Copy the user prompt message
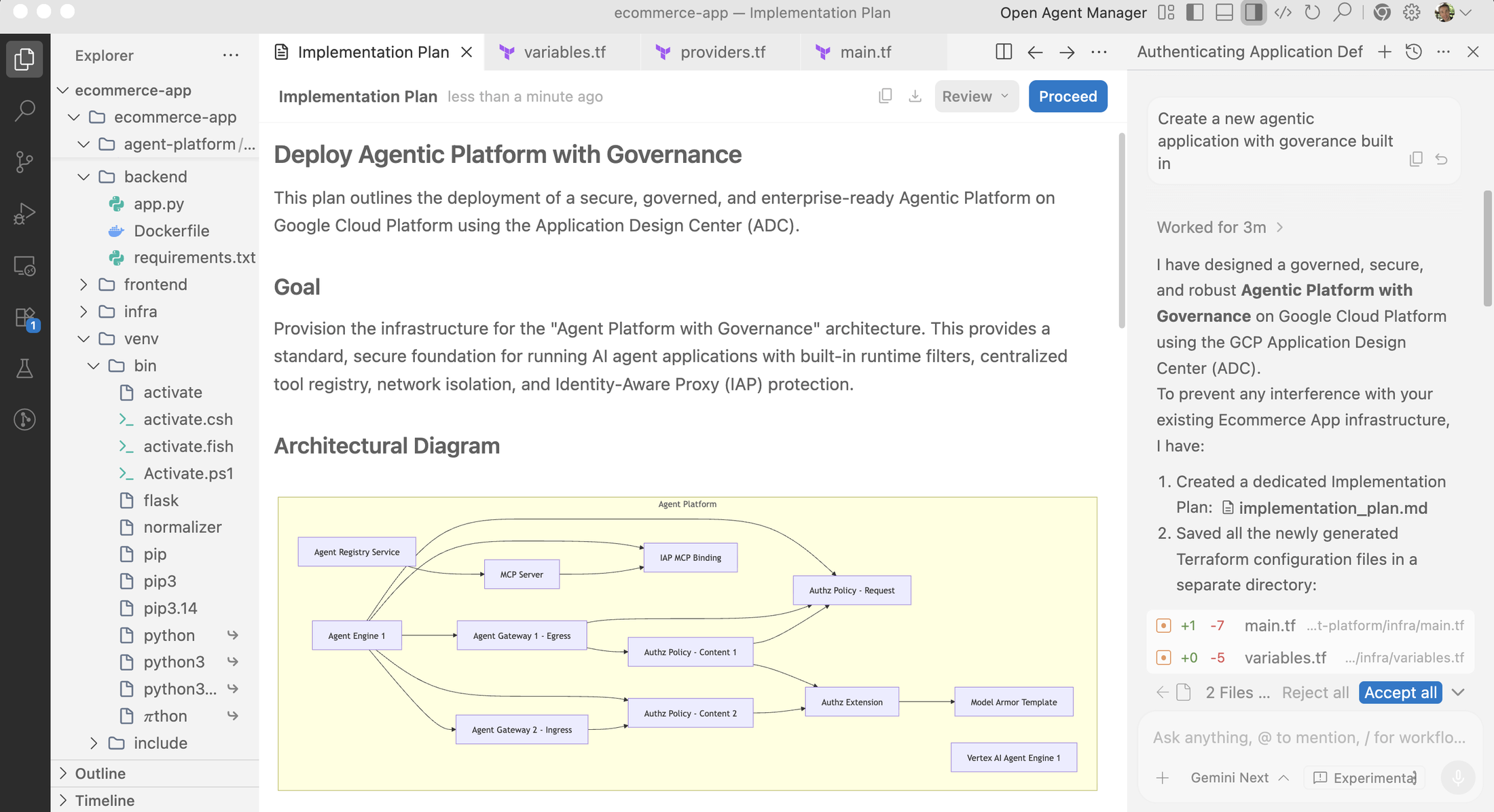This screenshot has height=812, width=1494. click(1416, 159)
